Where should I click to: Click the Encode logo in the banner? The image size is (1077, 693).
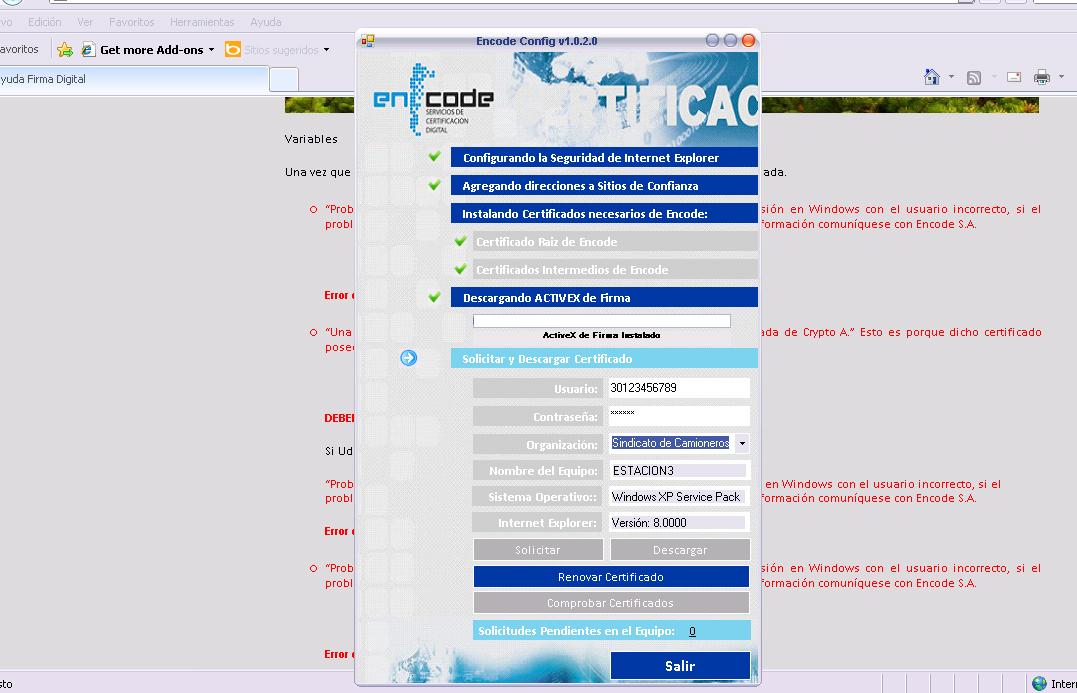pos(433,100)
